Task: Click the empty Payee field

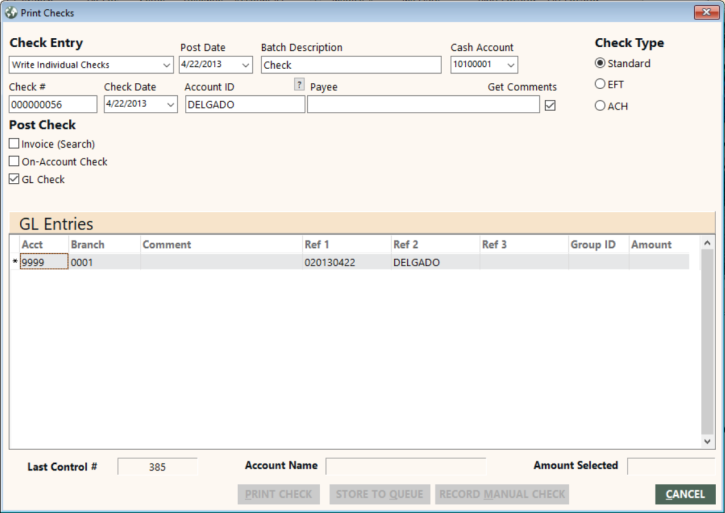Action: (x=423, y=105)
